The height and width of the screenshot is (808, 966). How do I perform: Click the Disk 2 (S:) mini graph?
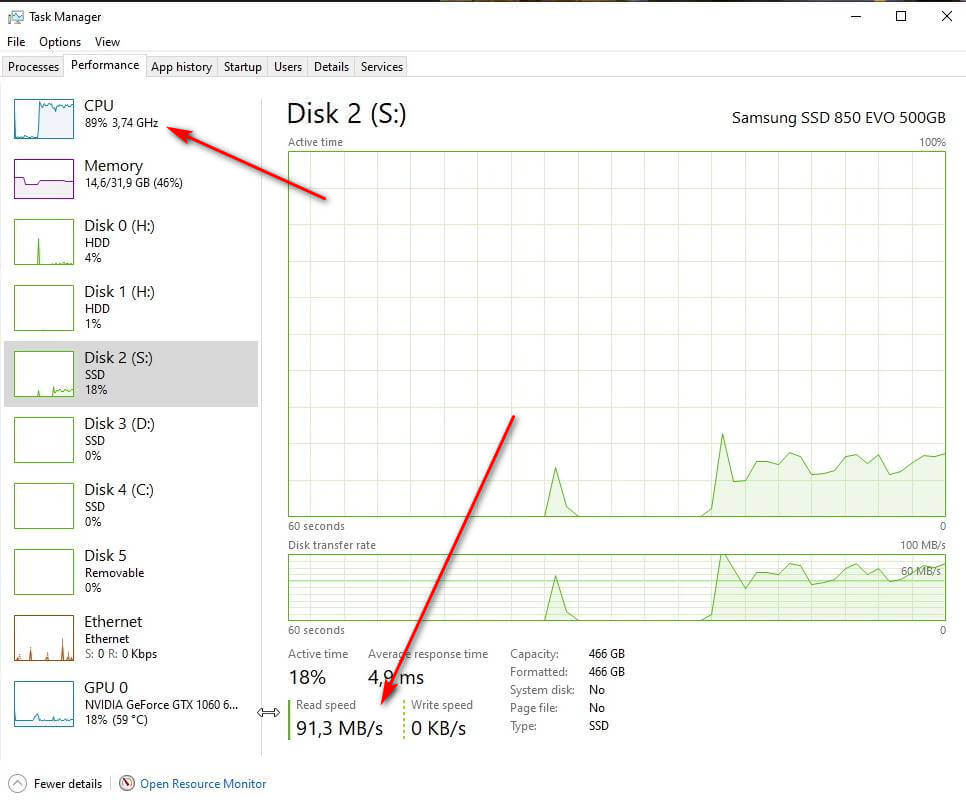point(44,374)
